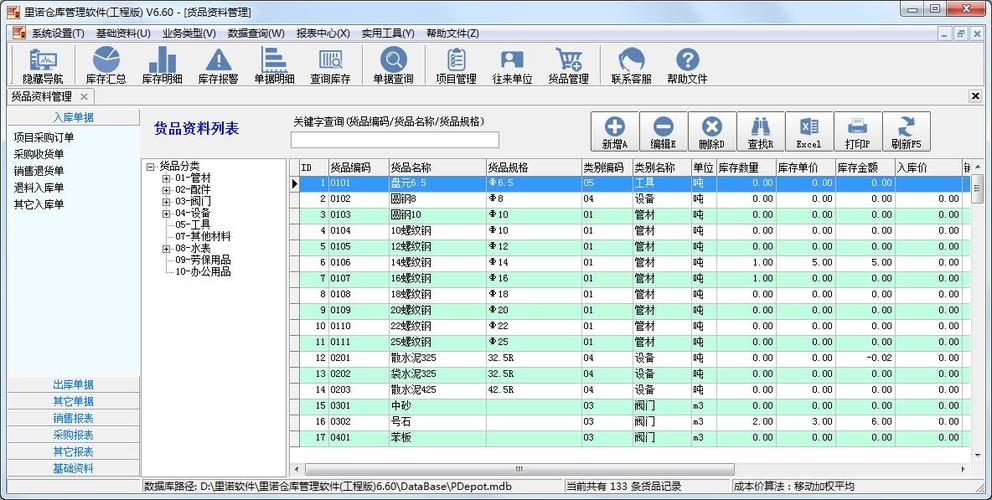Screen dimensions: 992x500
Task: Click the 刷新F5 refresh button
Action: click(x=906, y=131)
